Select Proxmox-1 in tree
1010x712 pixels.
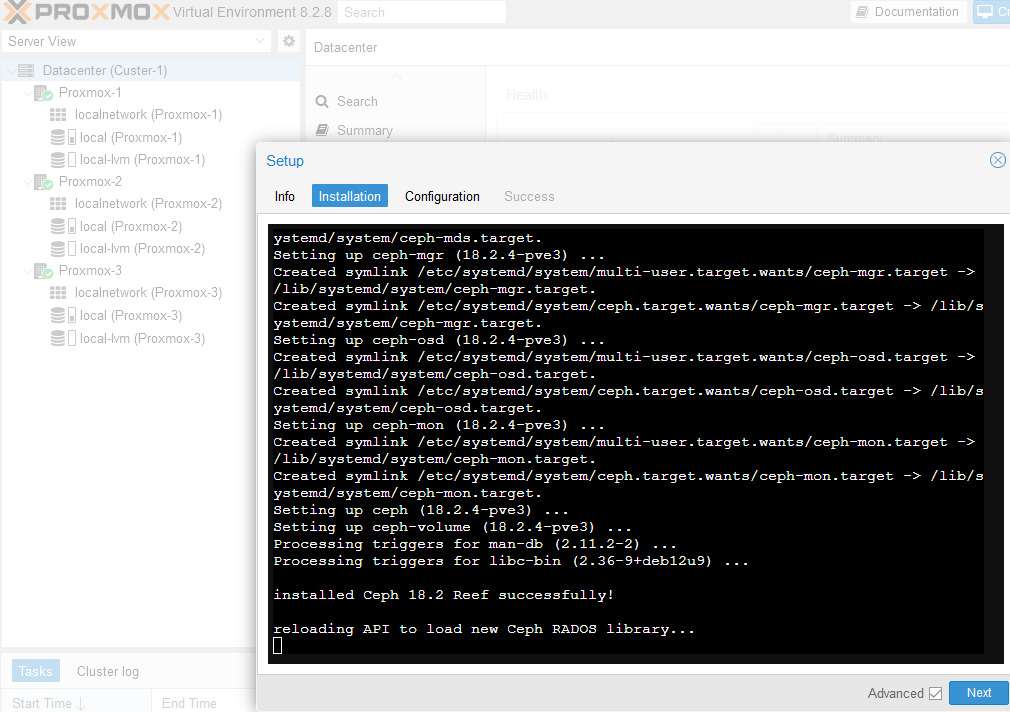click(x=90, y=92)
